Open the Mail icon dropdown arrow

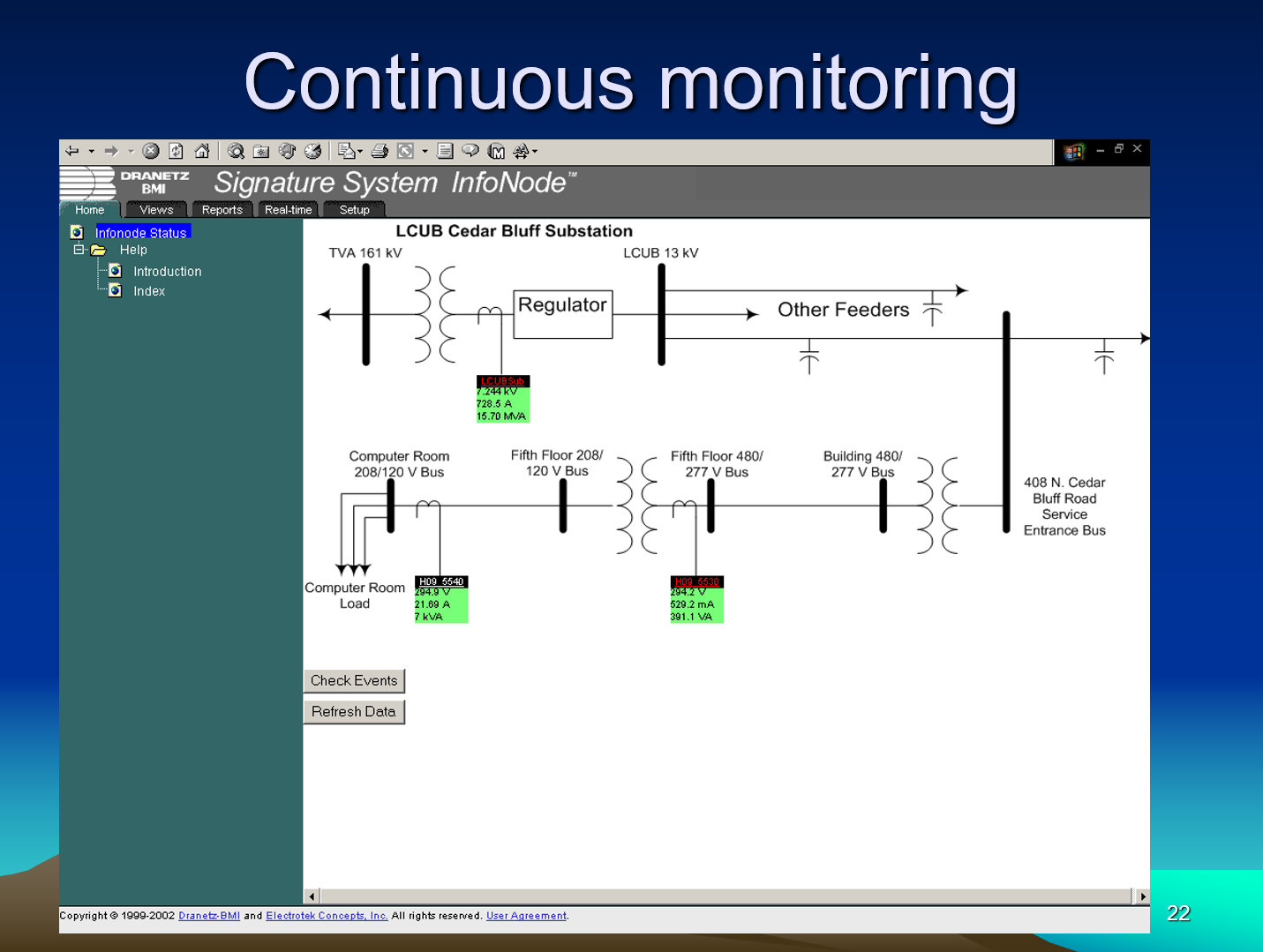tap(360, 152)
